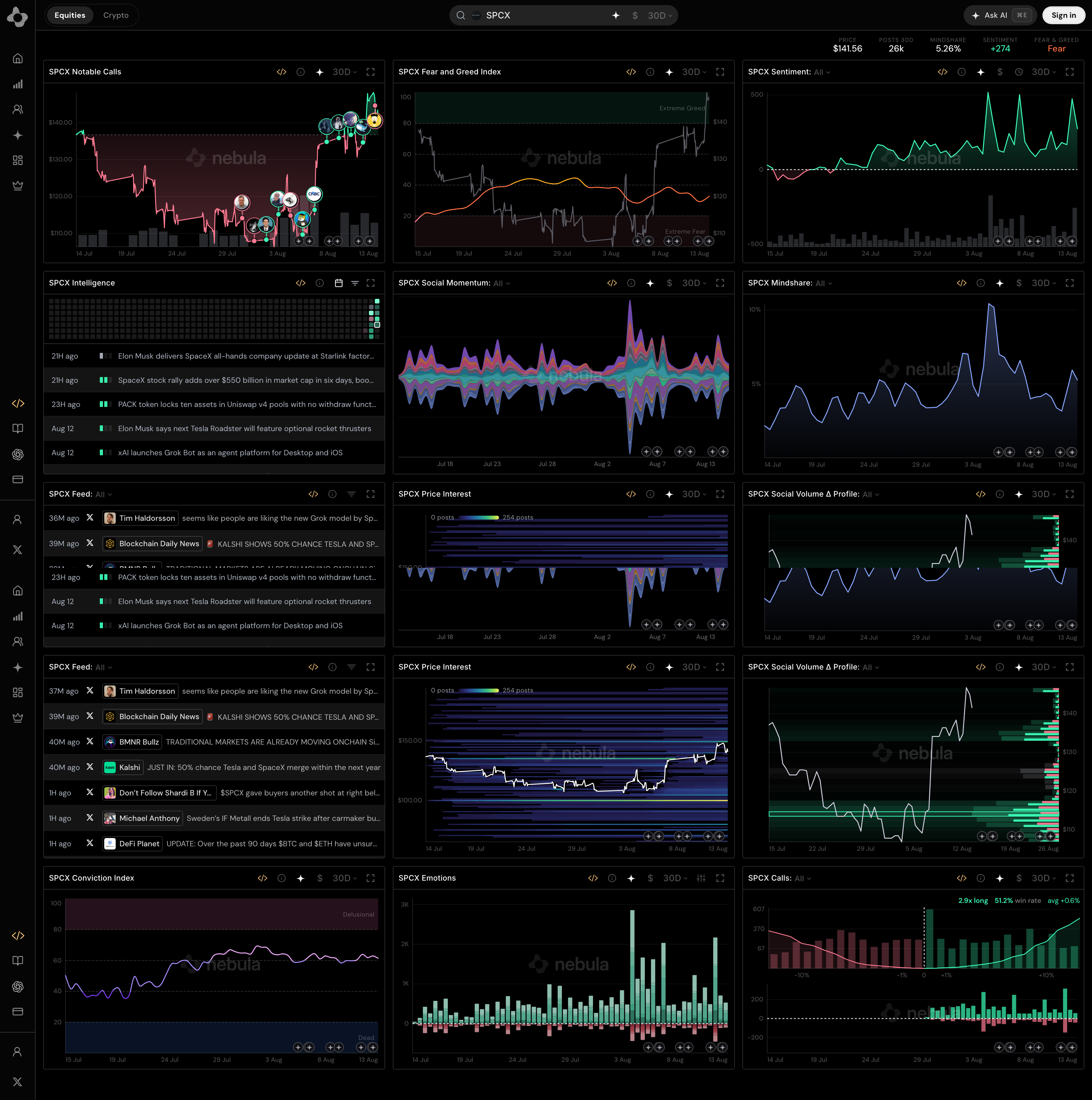Click the sparkle icon inside the search bar

pyautogui.click(x=616, y=15)
